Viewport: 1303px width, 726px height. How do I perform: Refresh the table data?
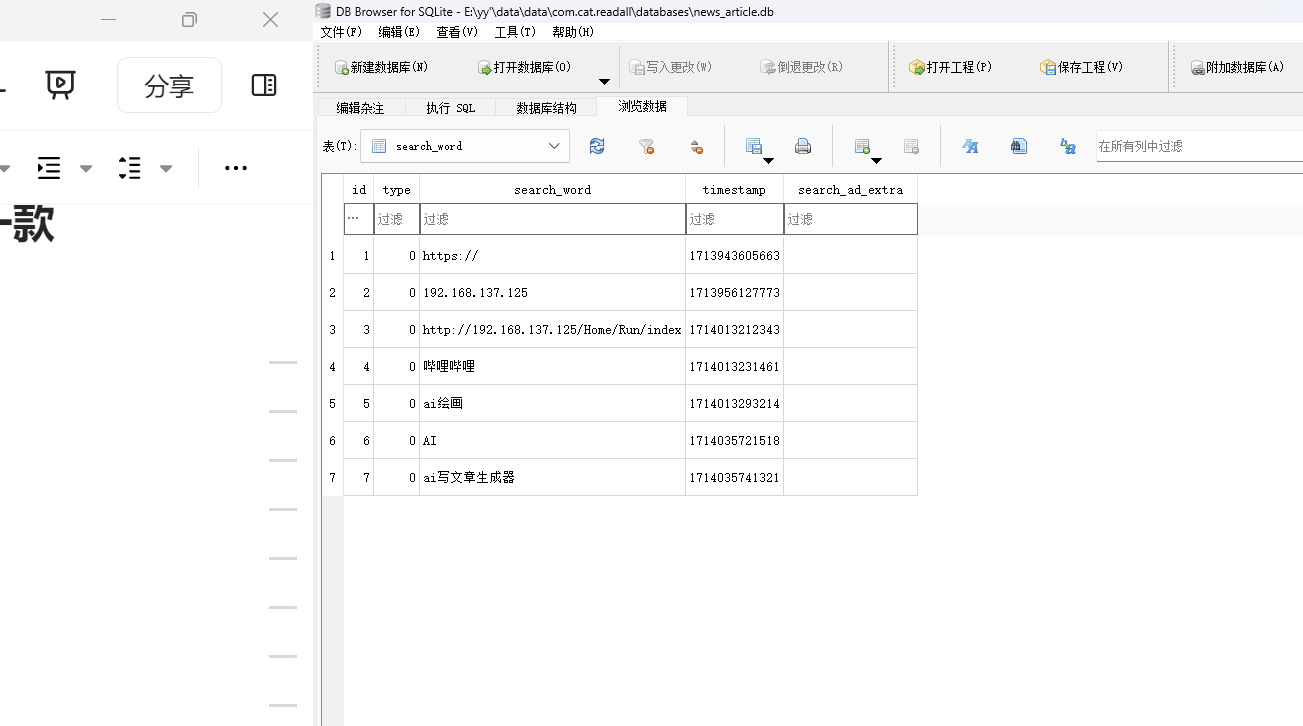pyautogui.click(x=597, y=146)
